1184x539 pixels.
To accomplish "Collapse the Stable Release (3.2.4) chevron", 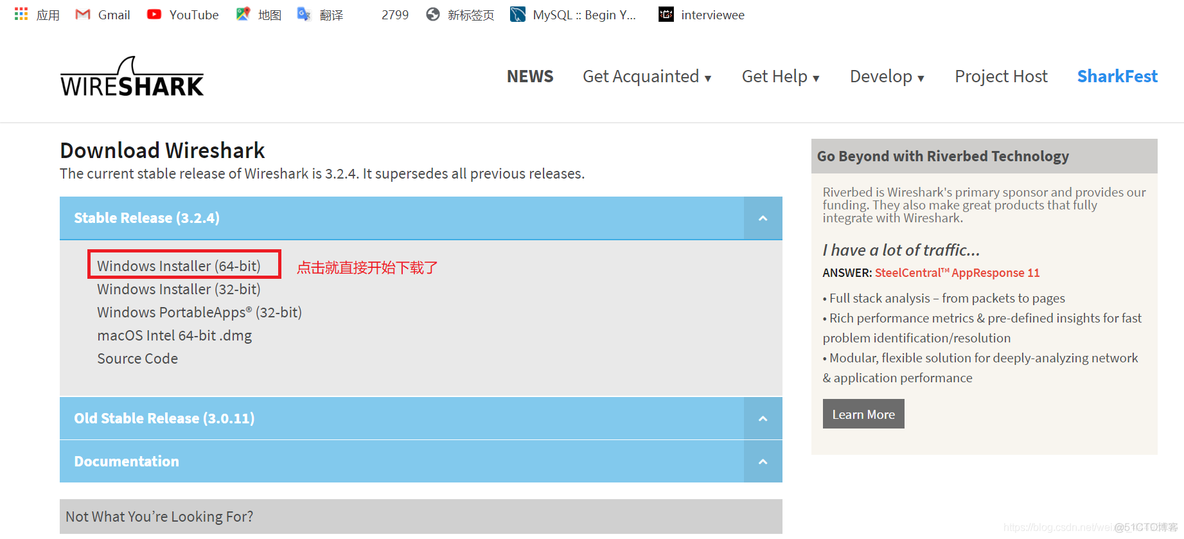I will pos(763,218).
